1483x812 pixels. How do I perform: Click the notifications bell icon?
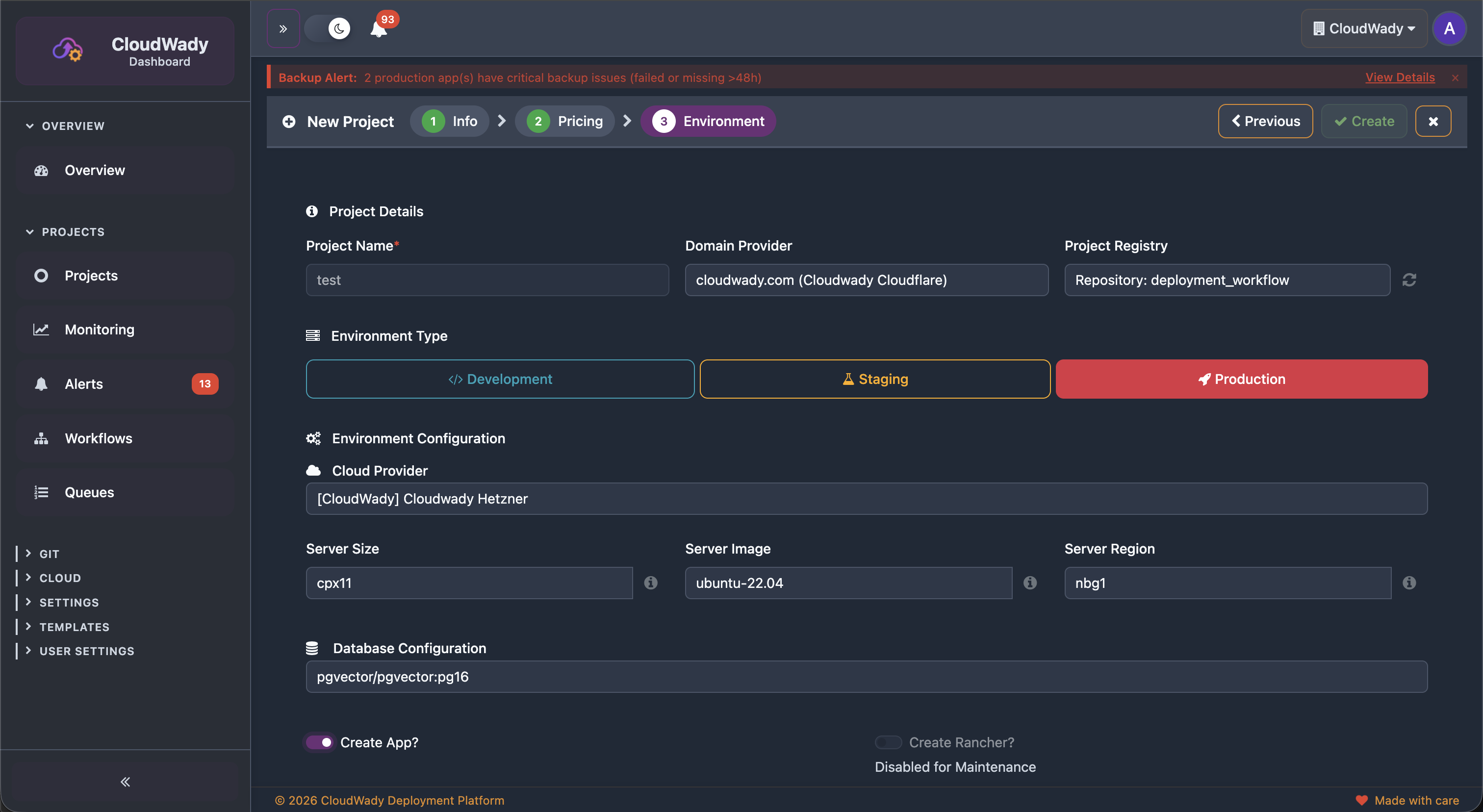click(378, 29)
